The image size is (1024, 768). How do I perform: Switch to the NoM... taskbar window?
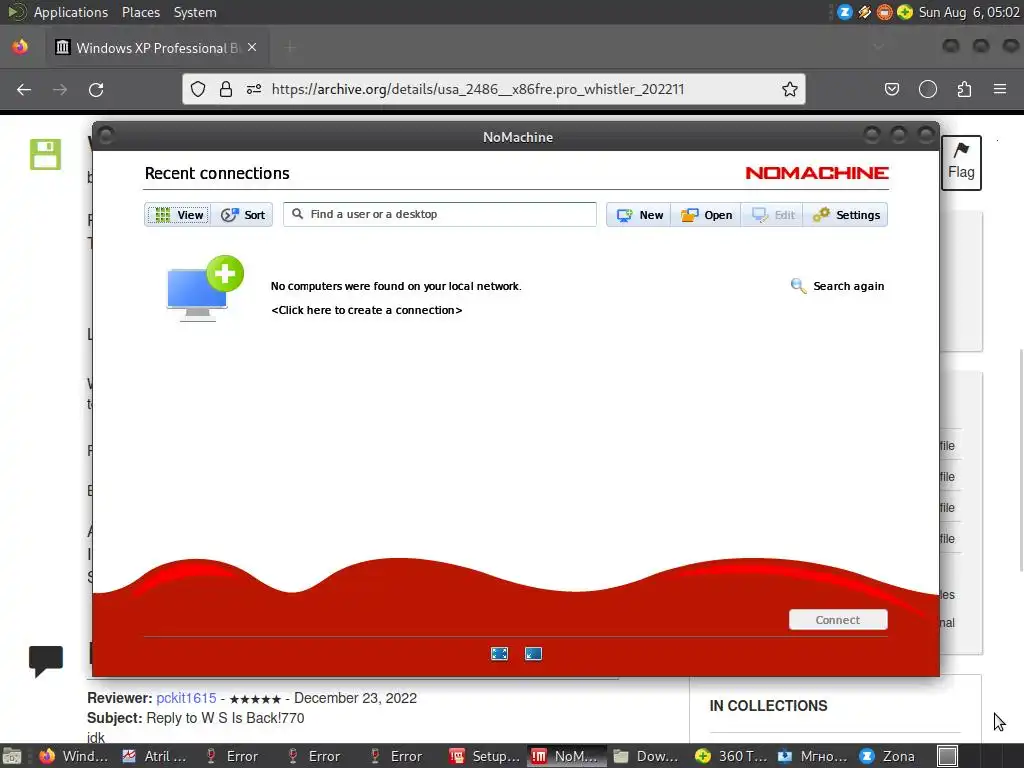(566, 756)
